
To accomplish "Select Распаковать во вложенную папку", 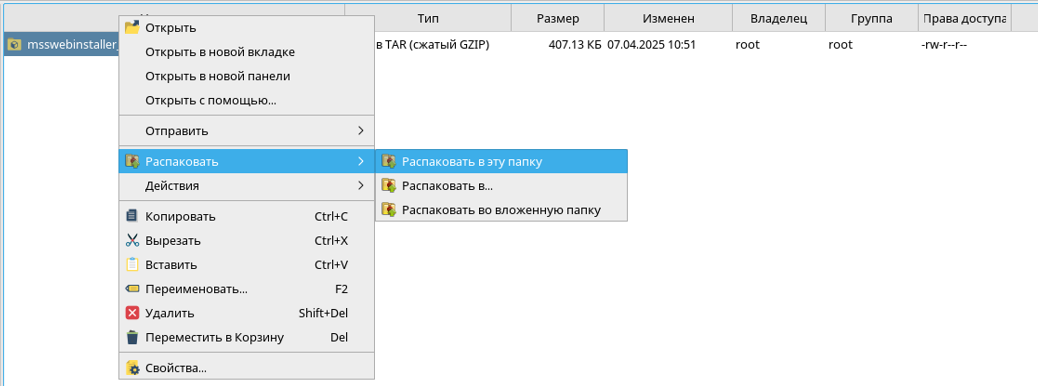I will click(501, 211).
